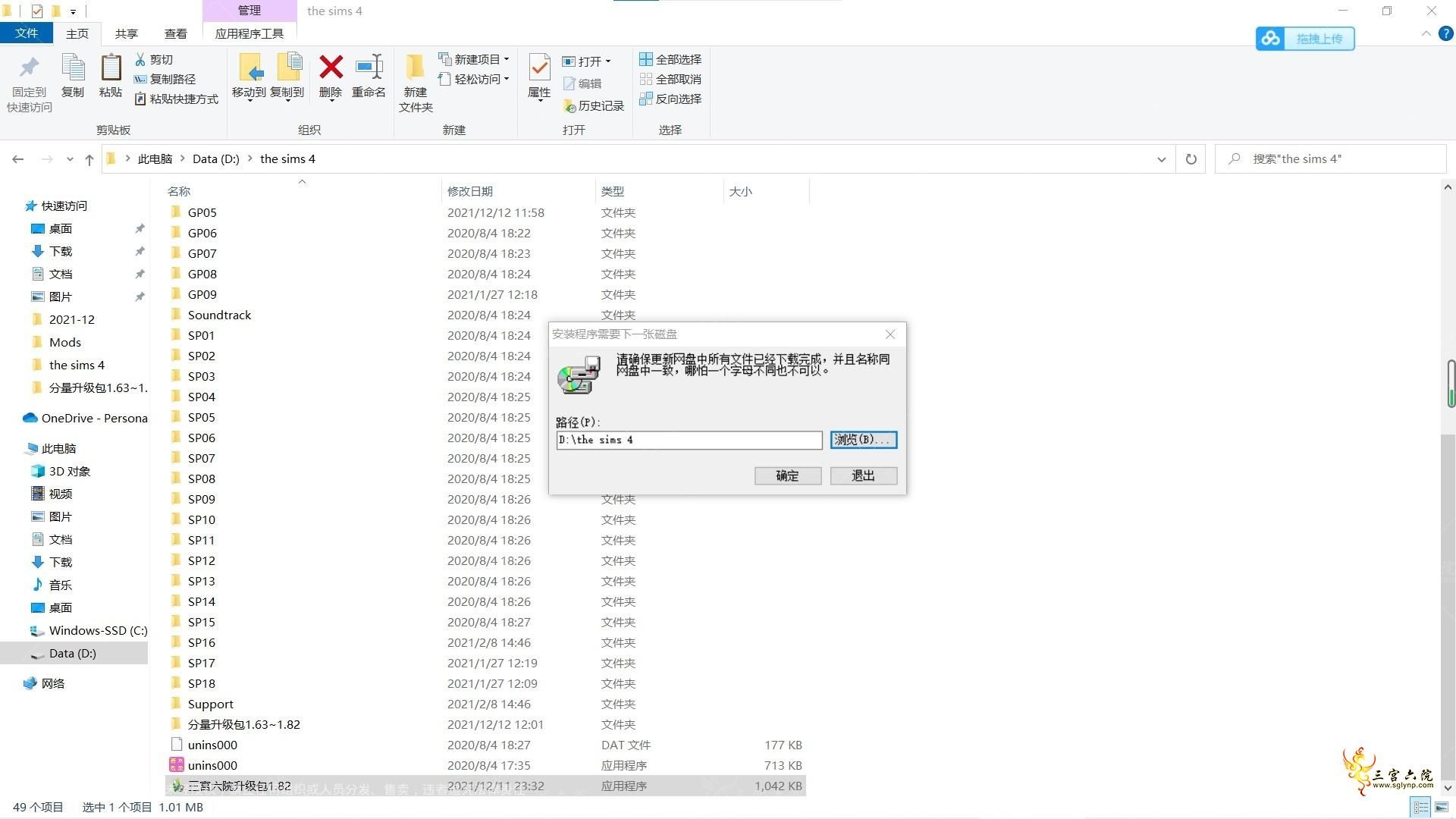Click the help question mark icon
Image resolution: width=1456 pixels, height=819 pixels.
(x=1445, y=34)
